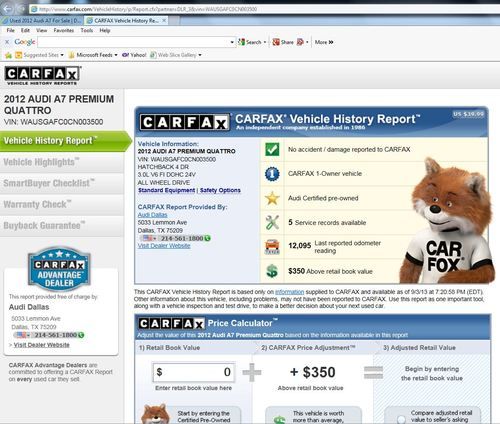Click the green call icon in sidebar phone number

(x=81, y=335)
